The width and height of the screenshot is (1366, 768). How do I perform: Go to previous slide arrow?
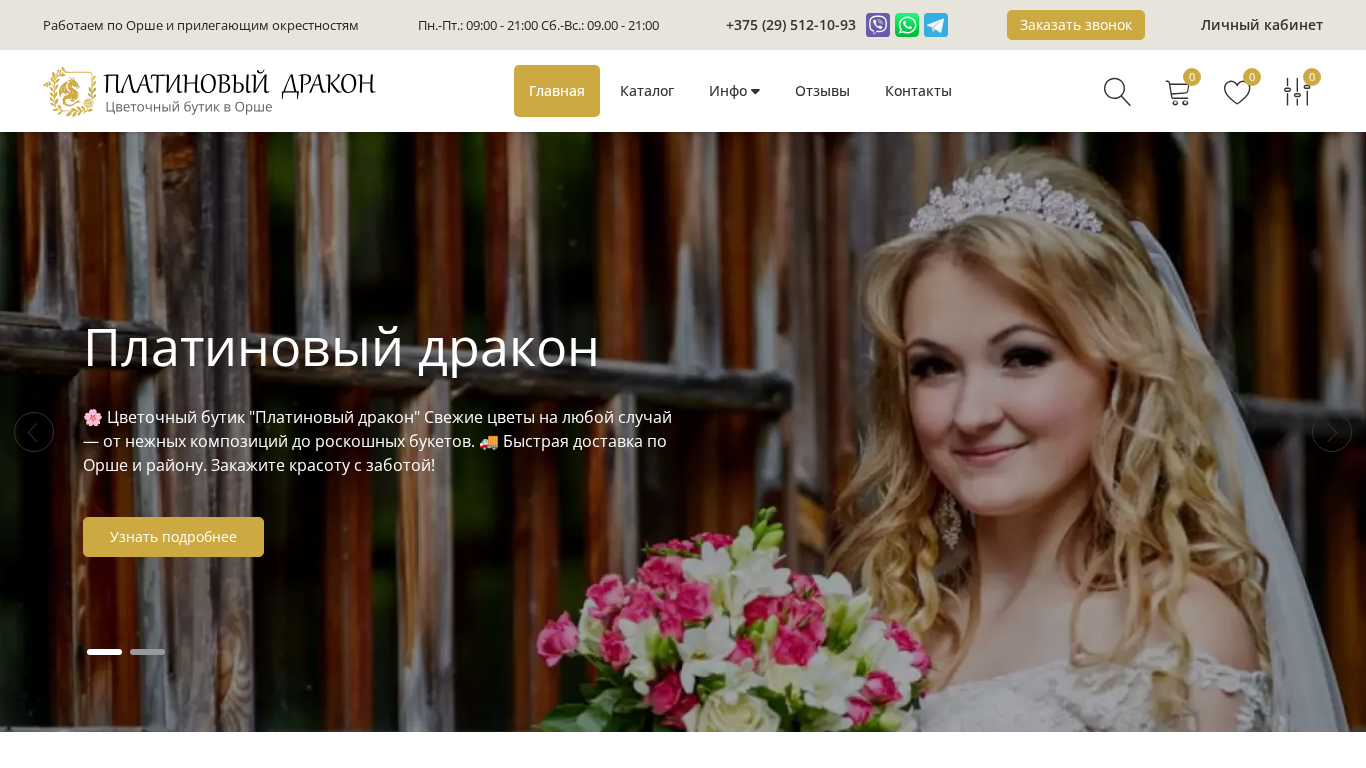[34, 432]
